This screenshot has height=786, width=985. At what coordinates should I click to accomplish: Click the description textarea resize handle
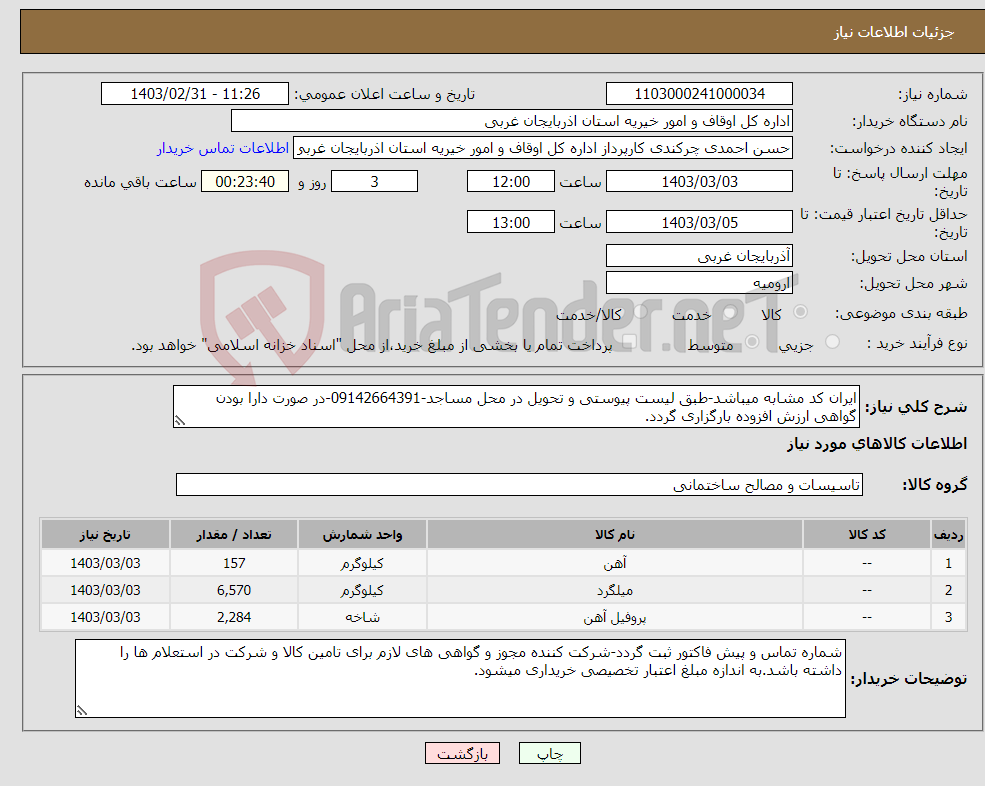pos(180,421)
